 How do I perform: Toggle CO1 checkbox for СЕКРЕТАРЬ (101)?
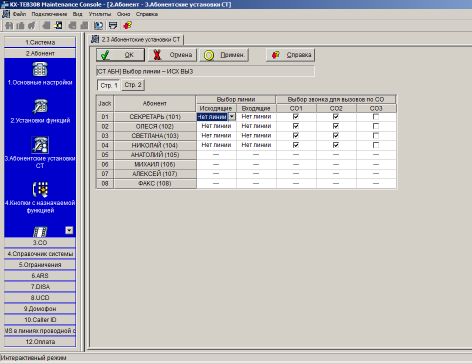coord(296,116)
